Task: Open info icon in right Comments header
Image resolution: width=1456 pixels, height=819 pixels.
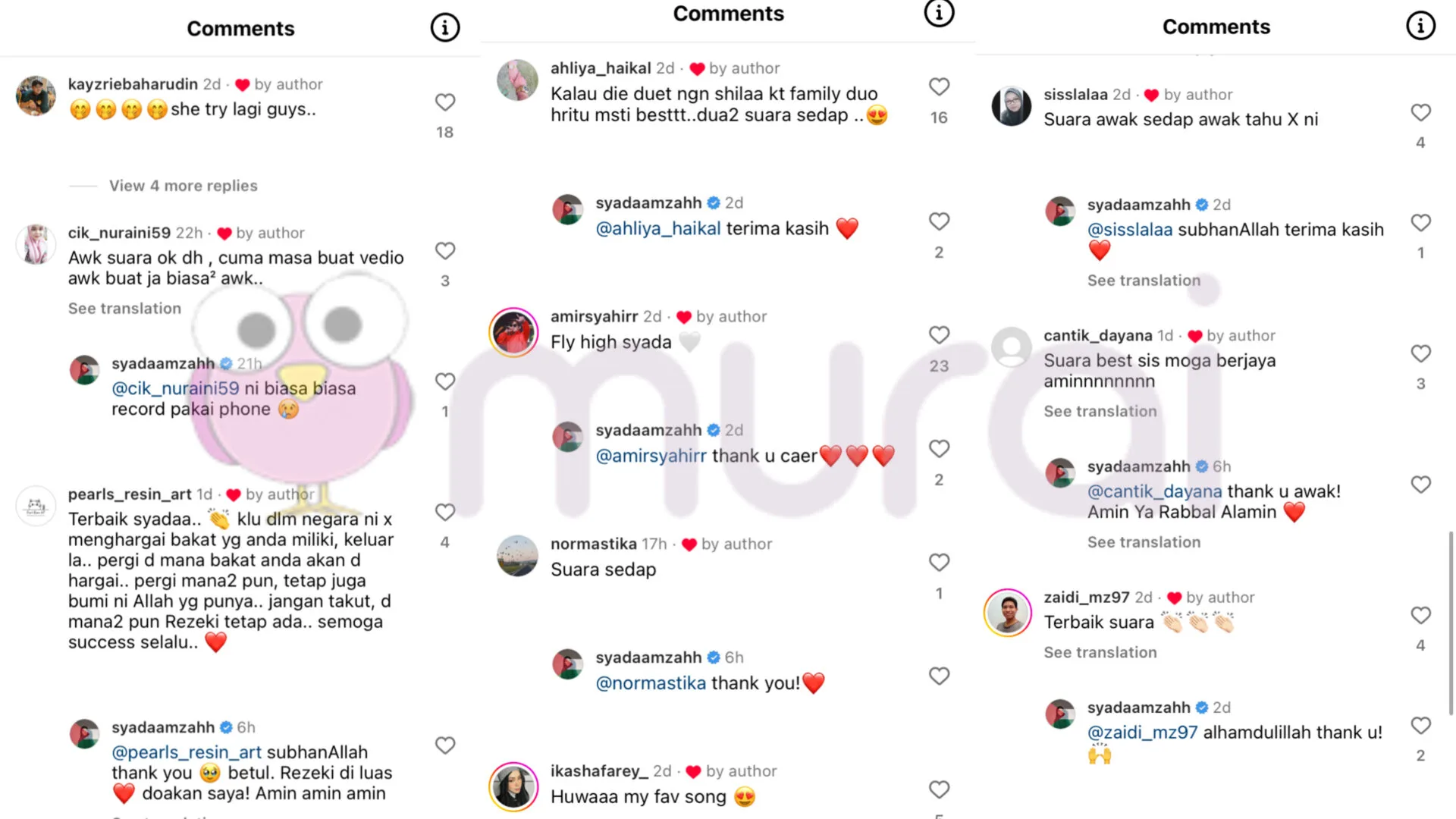Action: 1420,26
